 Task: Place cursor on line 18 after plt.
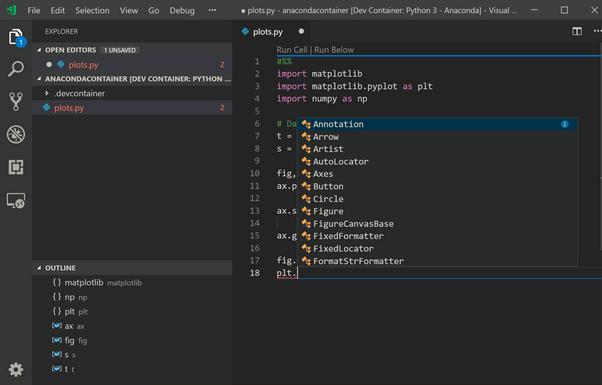[x=298, y=273]
